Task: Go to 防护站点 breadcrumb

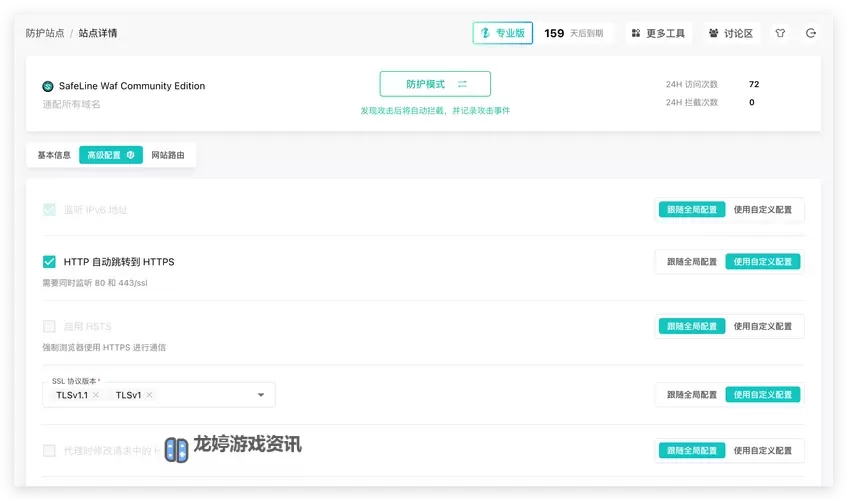Action: pyautogui.click(x=45, y=33)
